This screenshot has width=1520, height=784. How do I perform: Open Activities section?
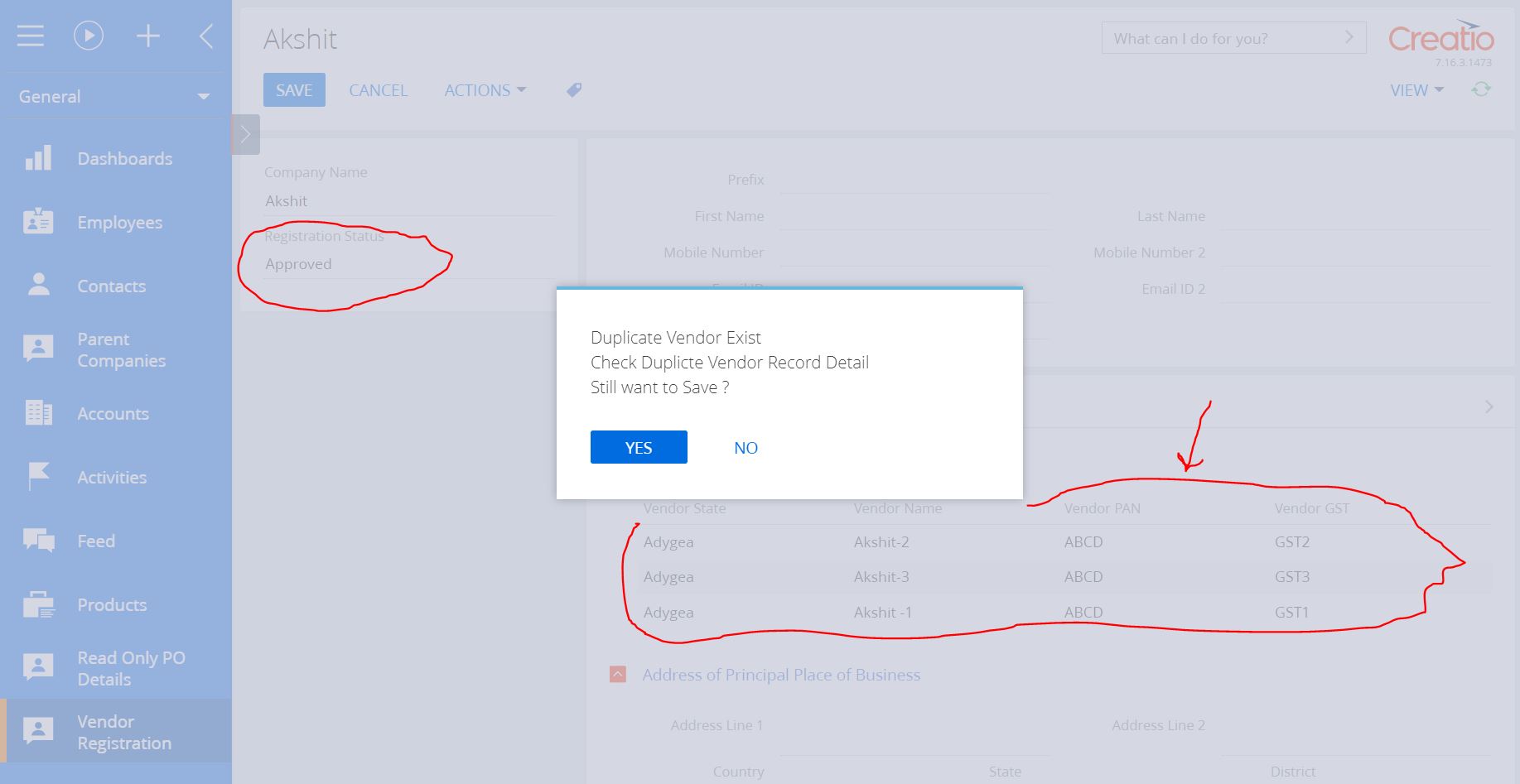(x=112, y=477)
